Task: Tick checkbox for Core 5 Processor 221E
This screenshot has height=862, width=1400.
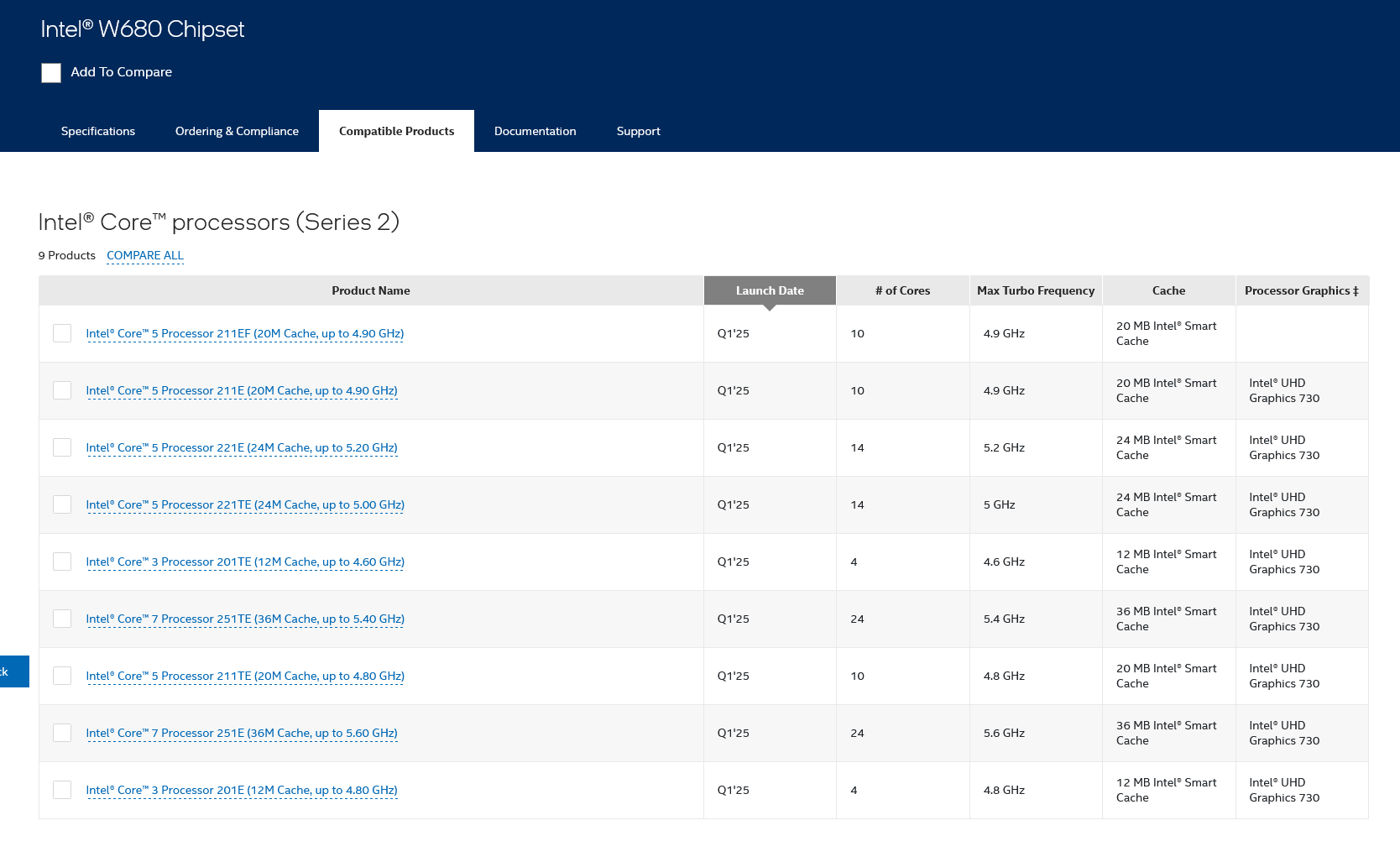Action: tap(62, 447)
